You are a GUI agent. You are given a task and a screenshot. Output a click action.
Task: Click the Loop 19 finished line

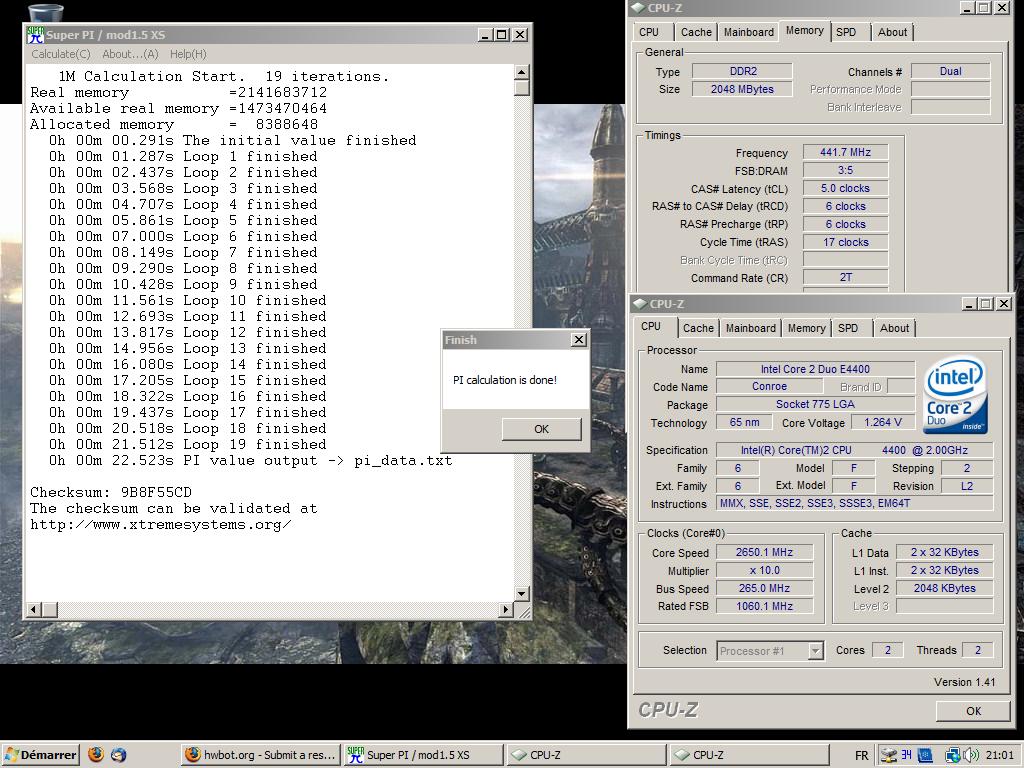point(187,445)
